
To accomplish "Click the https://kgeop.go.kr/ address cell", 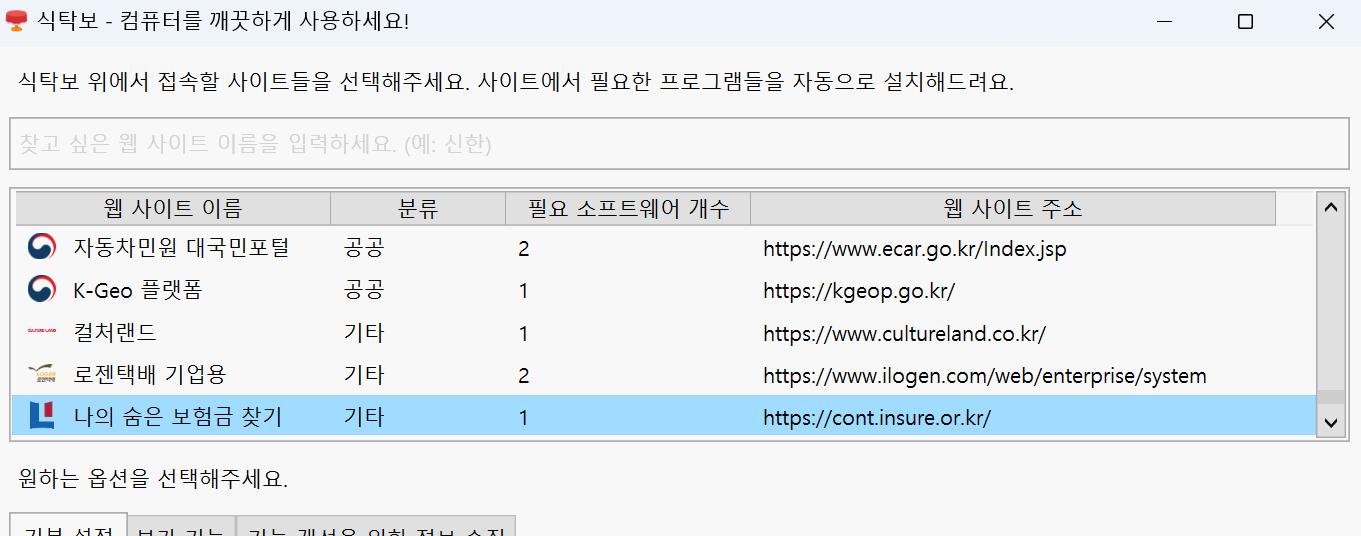I will pyautogui.click(x=859, y=291).
